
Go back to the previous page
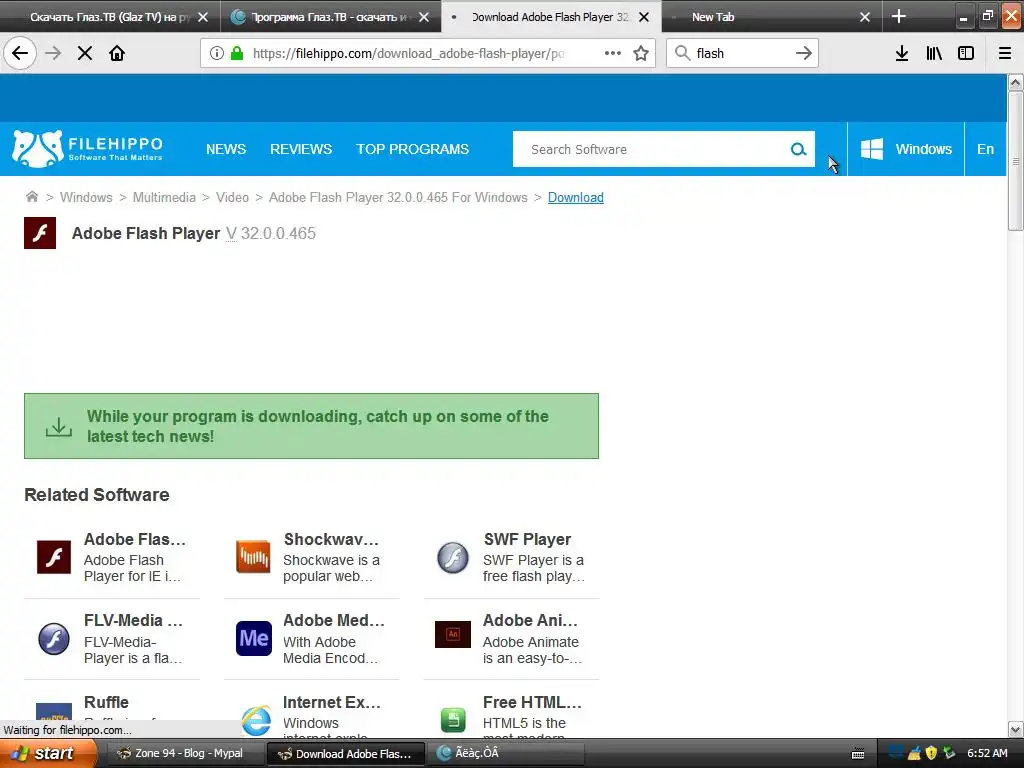click(x=20, y=54)
